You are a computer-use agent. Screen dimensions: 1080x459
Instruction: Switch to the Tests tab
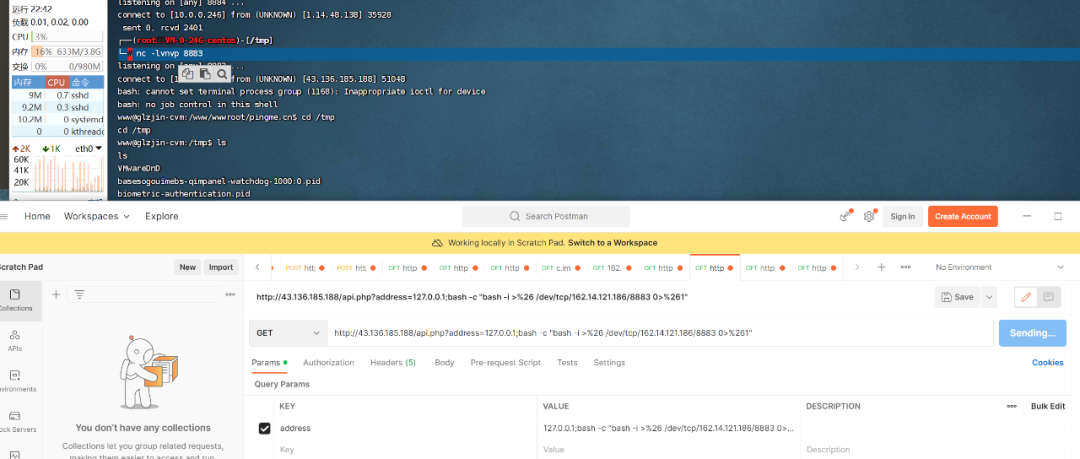point(567,363)
